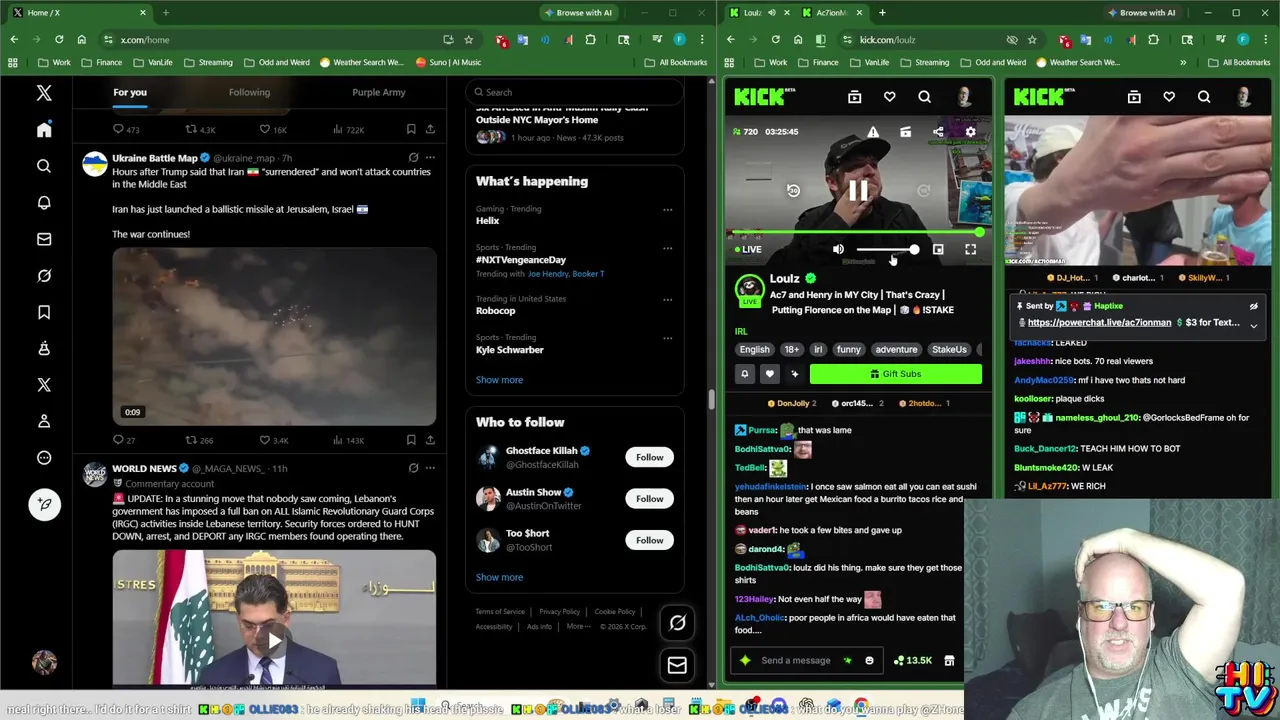
Task: Click Show more under Who to follow
Action: coord(499,577)
